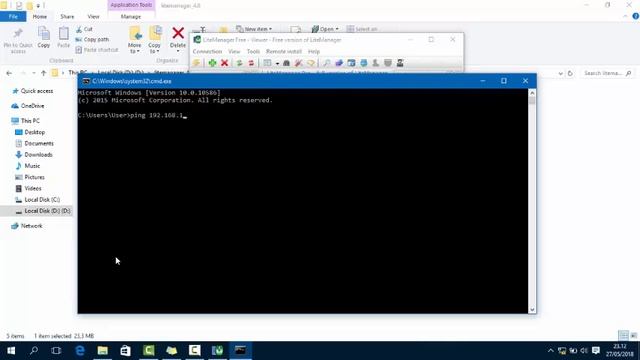This screenshot has width=640, height=360.
Task: Select Videos in navigation pane
Action: coord(28,189)
